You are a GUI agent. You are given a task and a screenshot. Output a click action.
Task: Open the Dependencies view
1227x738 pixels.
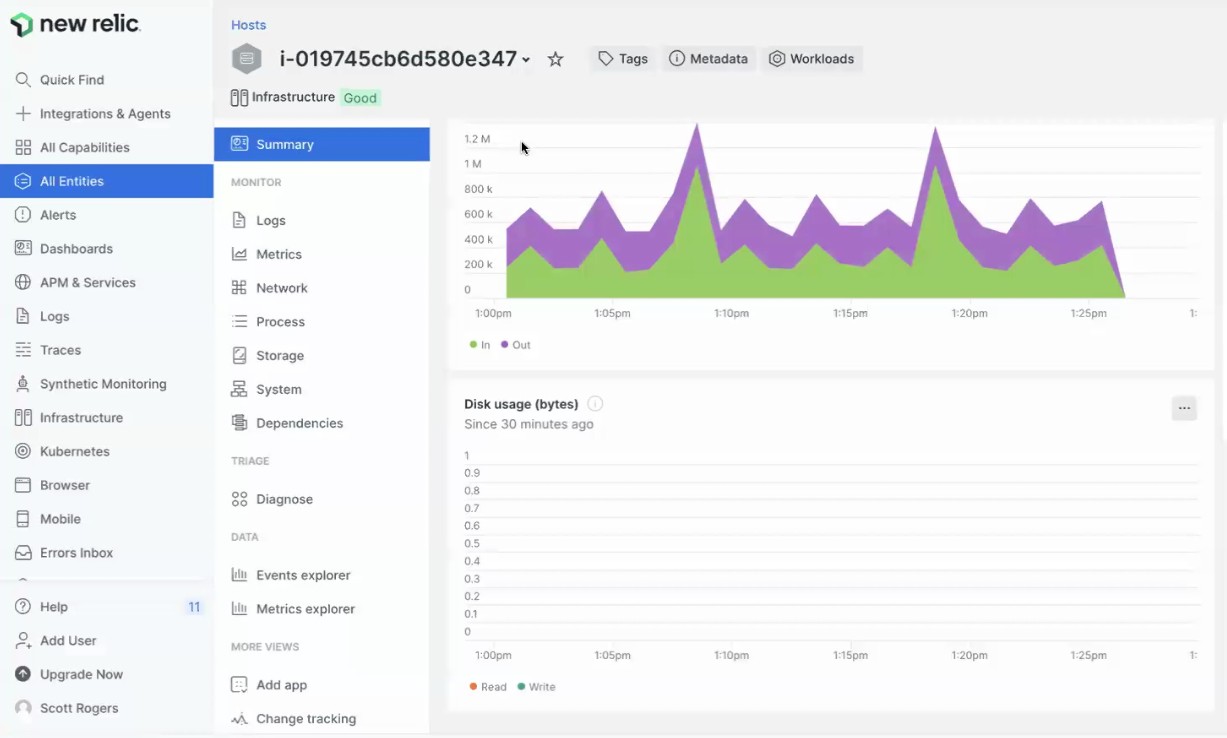click(298, 423)
